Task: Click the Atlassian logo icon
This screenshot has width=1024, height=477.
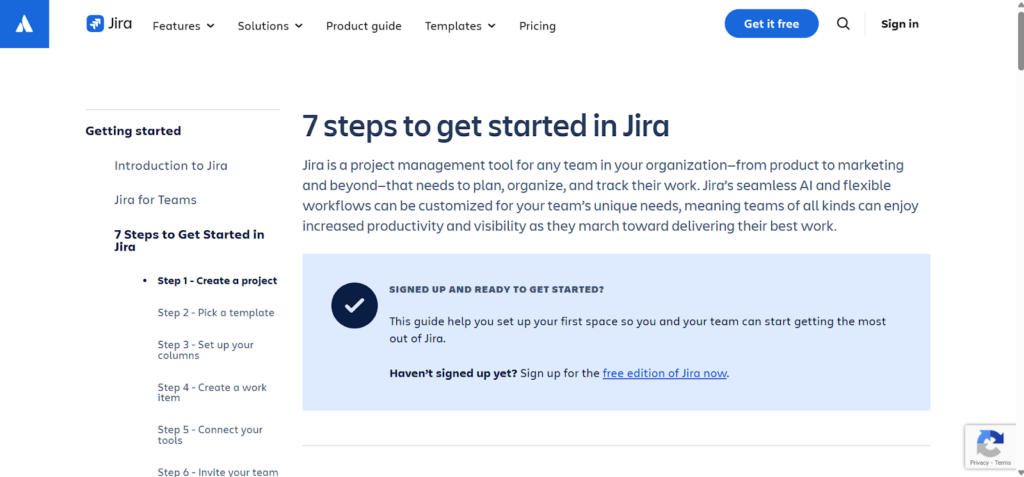Action: coord(25,24)
